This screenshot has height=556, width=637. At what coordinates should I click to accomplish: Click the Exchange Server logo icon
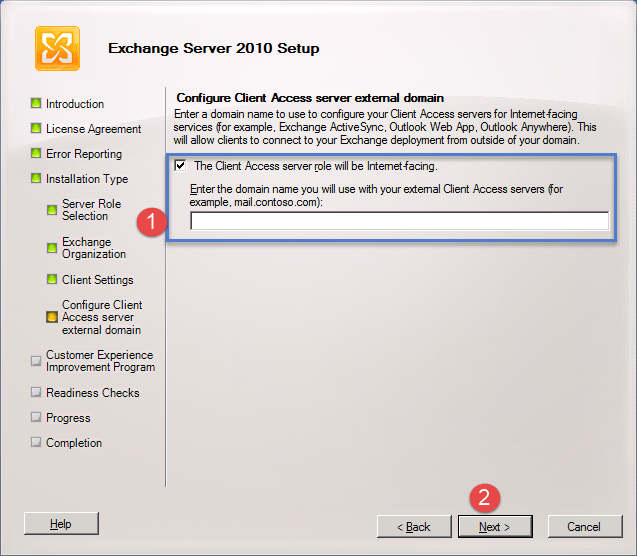point(57,48)
